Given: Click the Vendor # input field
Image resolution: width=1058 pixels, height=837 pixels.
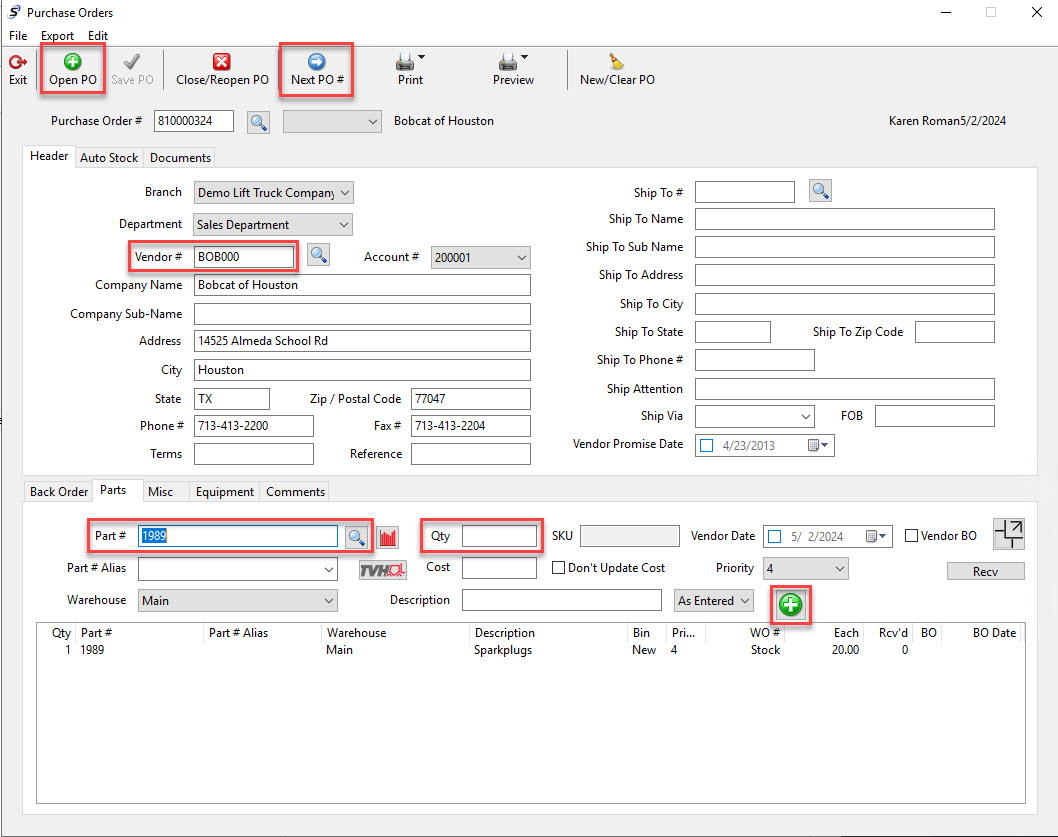Looking at the screenshot, I should click(x=244, y=257).
